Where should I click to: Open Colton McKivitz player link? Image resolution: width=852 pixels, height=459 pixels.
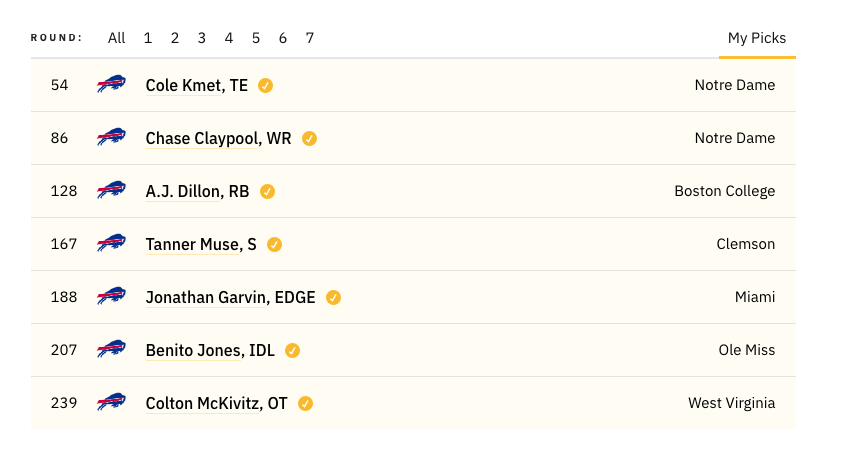pyautogui.click(x=216, y=404)
